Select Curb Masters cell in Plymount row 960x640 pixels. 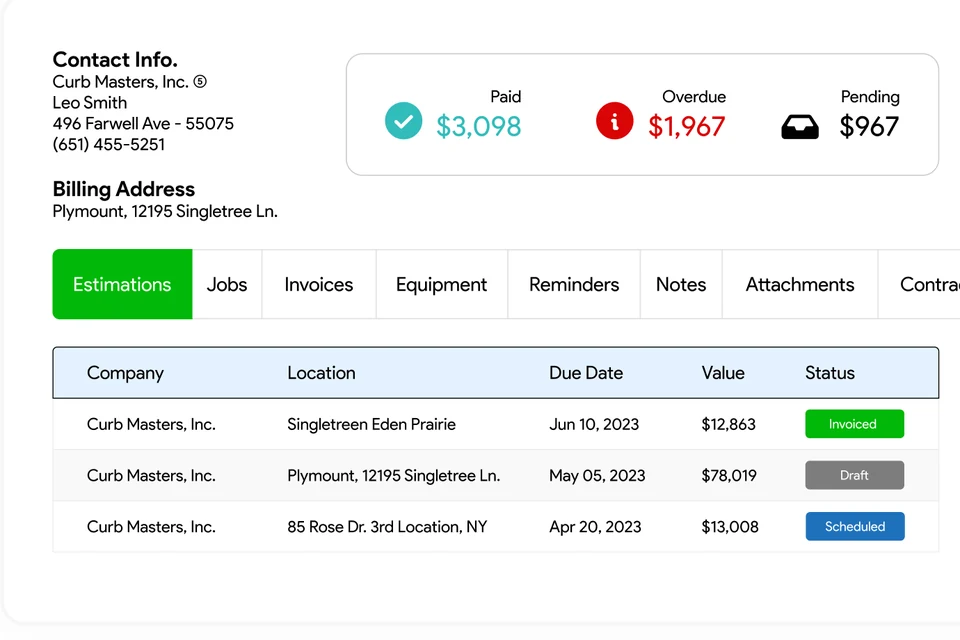151,476
